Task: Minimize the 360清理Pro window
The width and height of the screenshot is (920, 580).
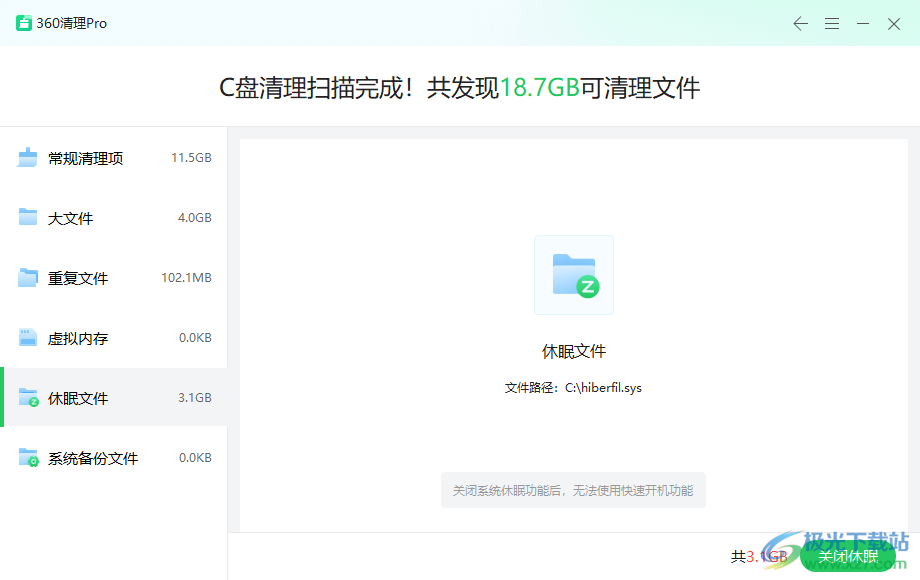Action: [x=863, y=24]
